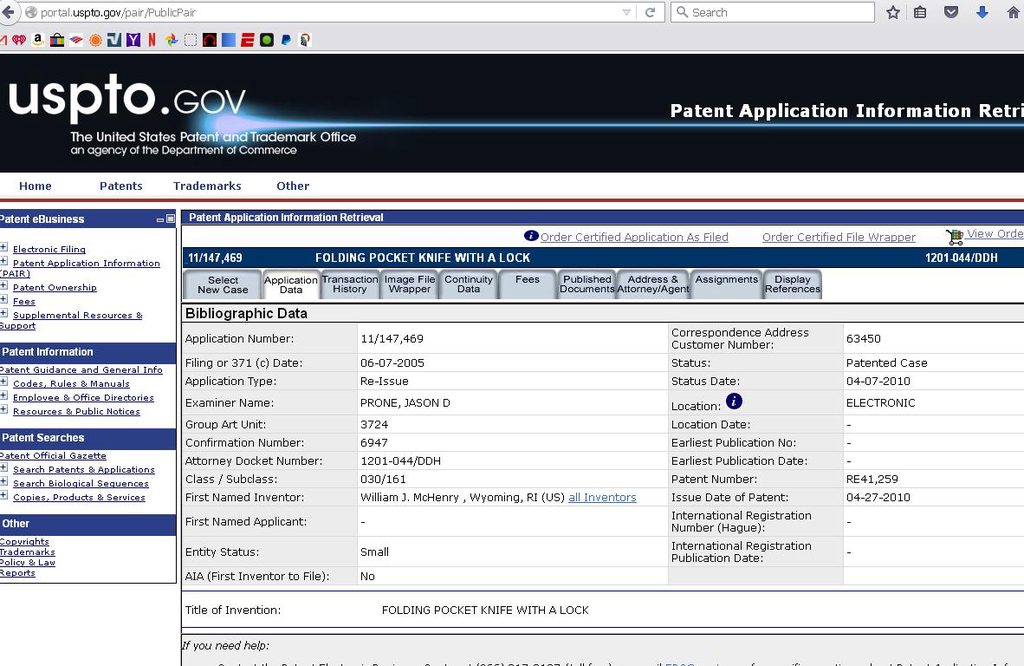The width and height of the screenshot is (1024, 666).
Task: Open the Netflix bookmark icon
Action: click(151, 40)
